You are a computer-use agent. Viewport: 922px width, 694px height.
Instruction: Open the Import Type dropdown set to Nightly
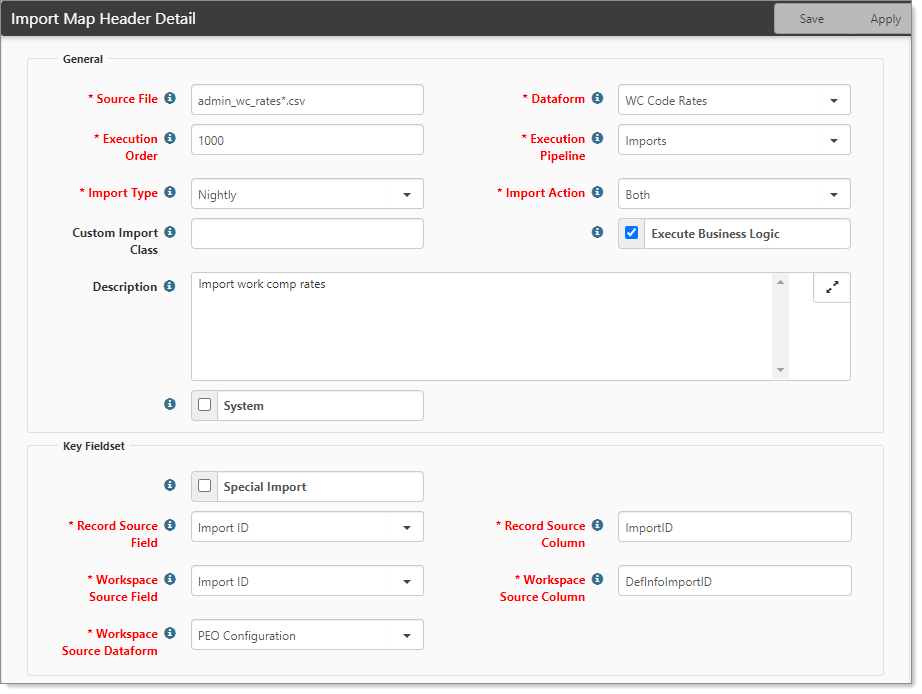tap(307, 194)
